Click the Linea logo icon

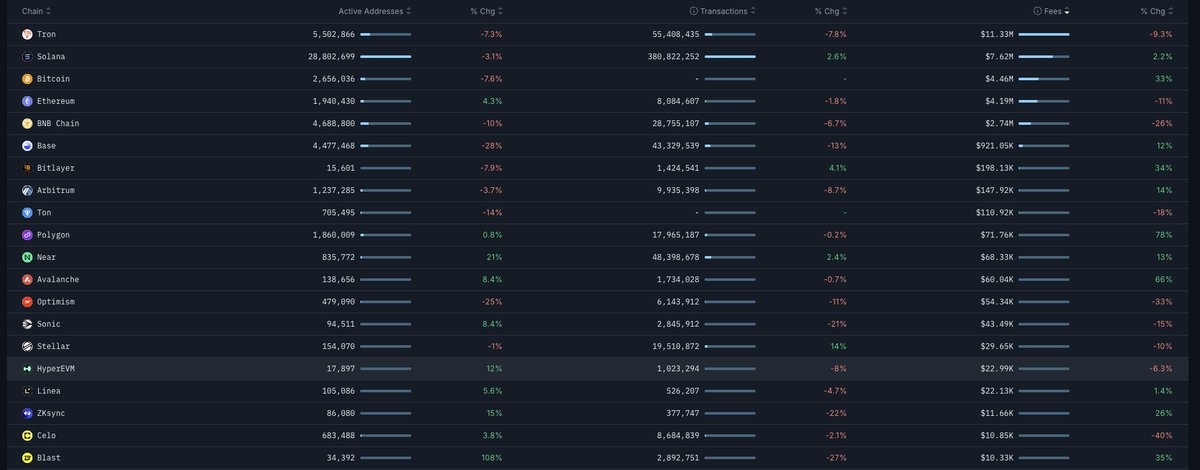27,391
